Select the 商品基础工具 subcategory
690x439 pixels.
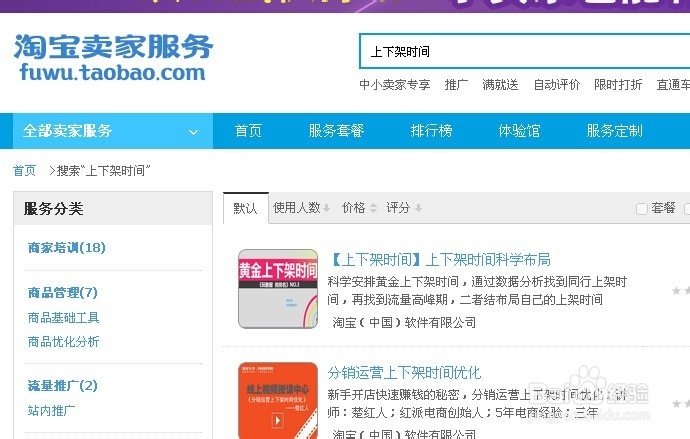[63, 318]
